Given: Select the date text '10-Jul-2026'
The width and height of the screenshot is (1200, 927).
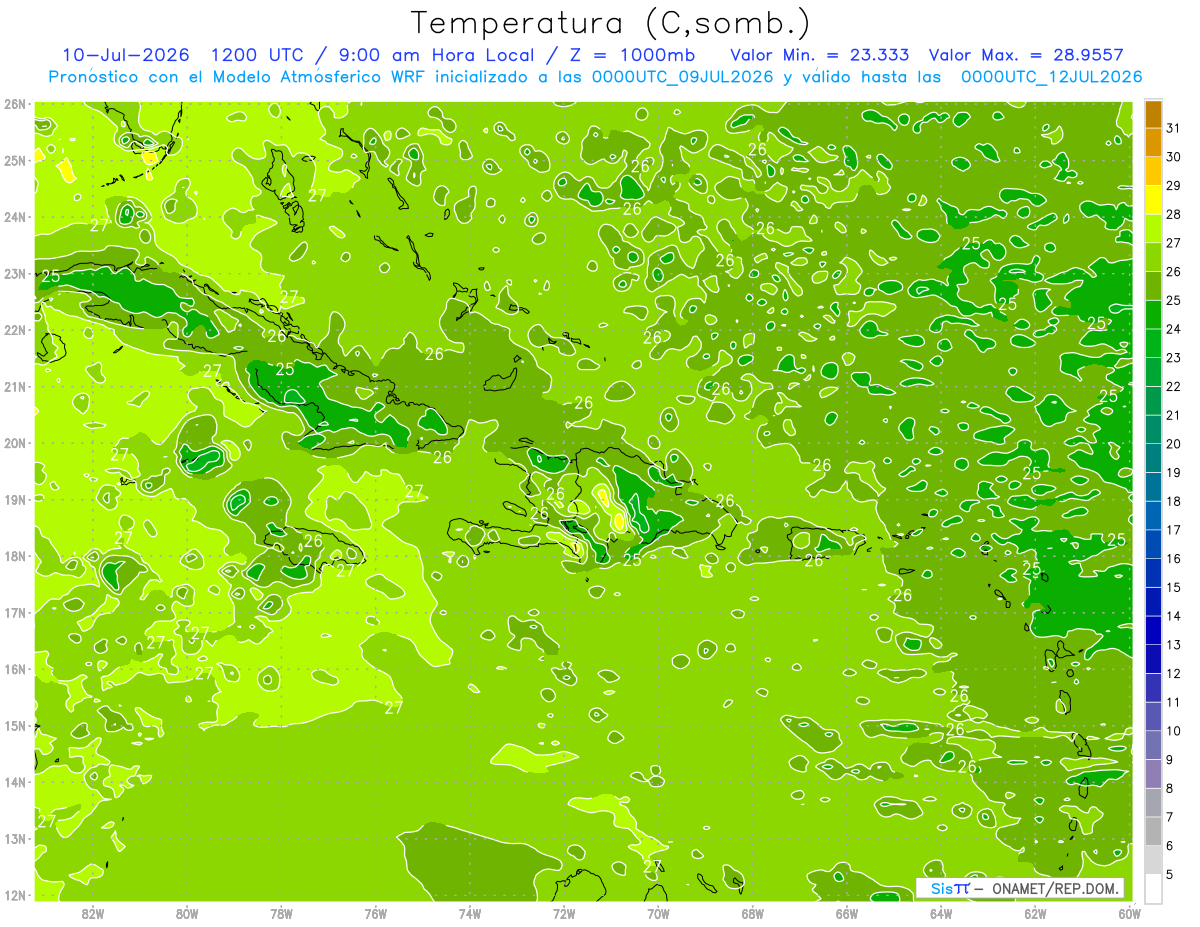Looking at the screenshot, I should click(128, 55).
